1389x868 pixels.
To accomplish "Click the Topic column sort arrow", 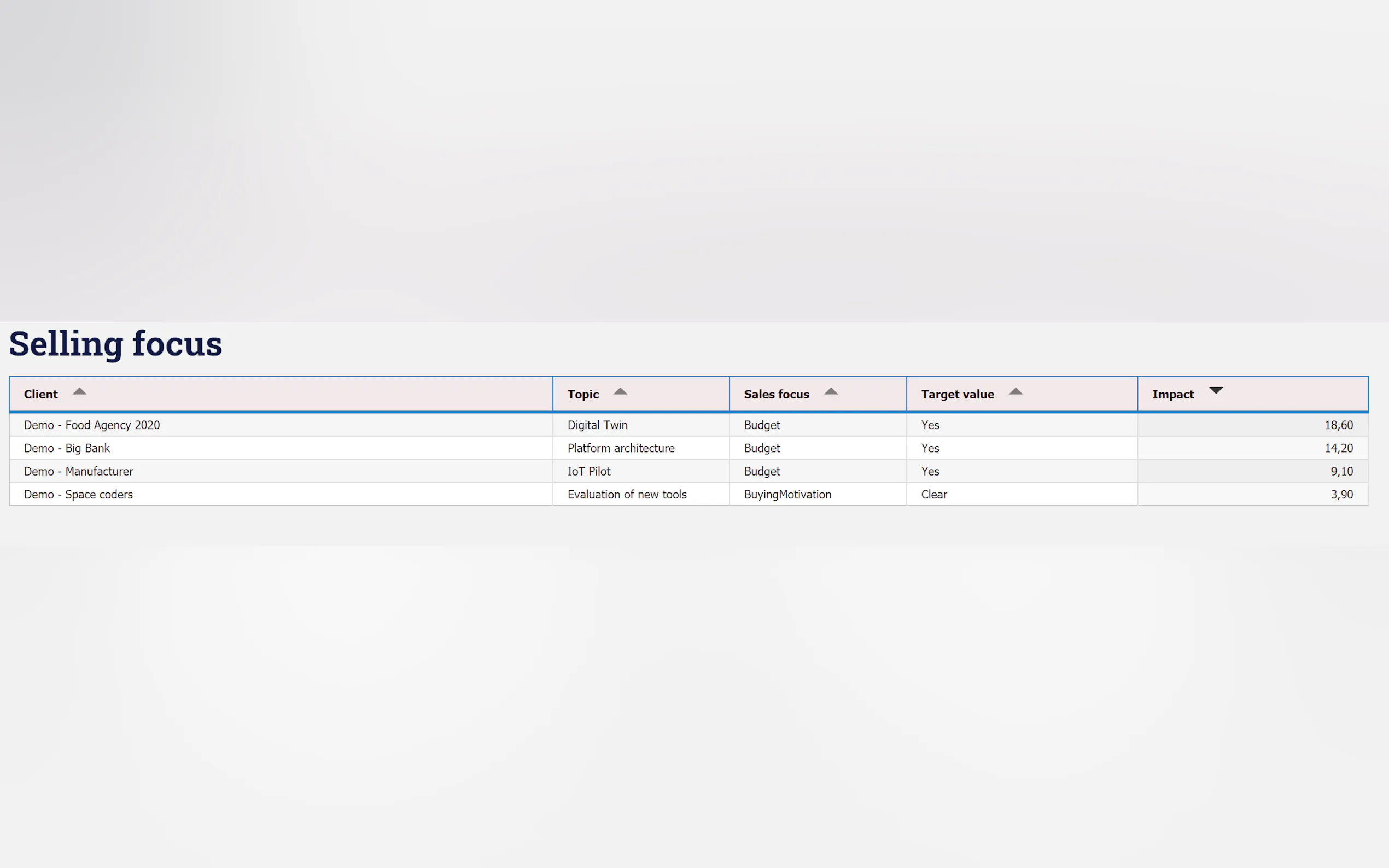I will 620,391.
